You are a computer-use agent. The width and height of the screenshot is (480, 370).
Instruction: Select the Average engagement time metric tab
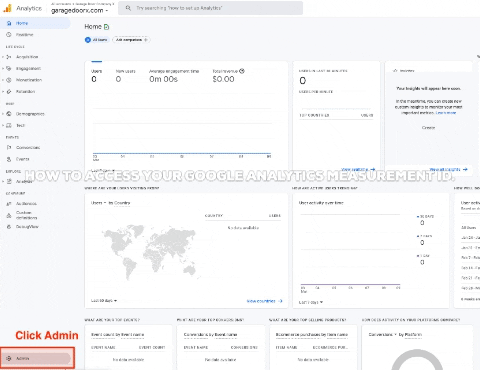(174, 76)
